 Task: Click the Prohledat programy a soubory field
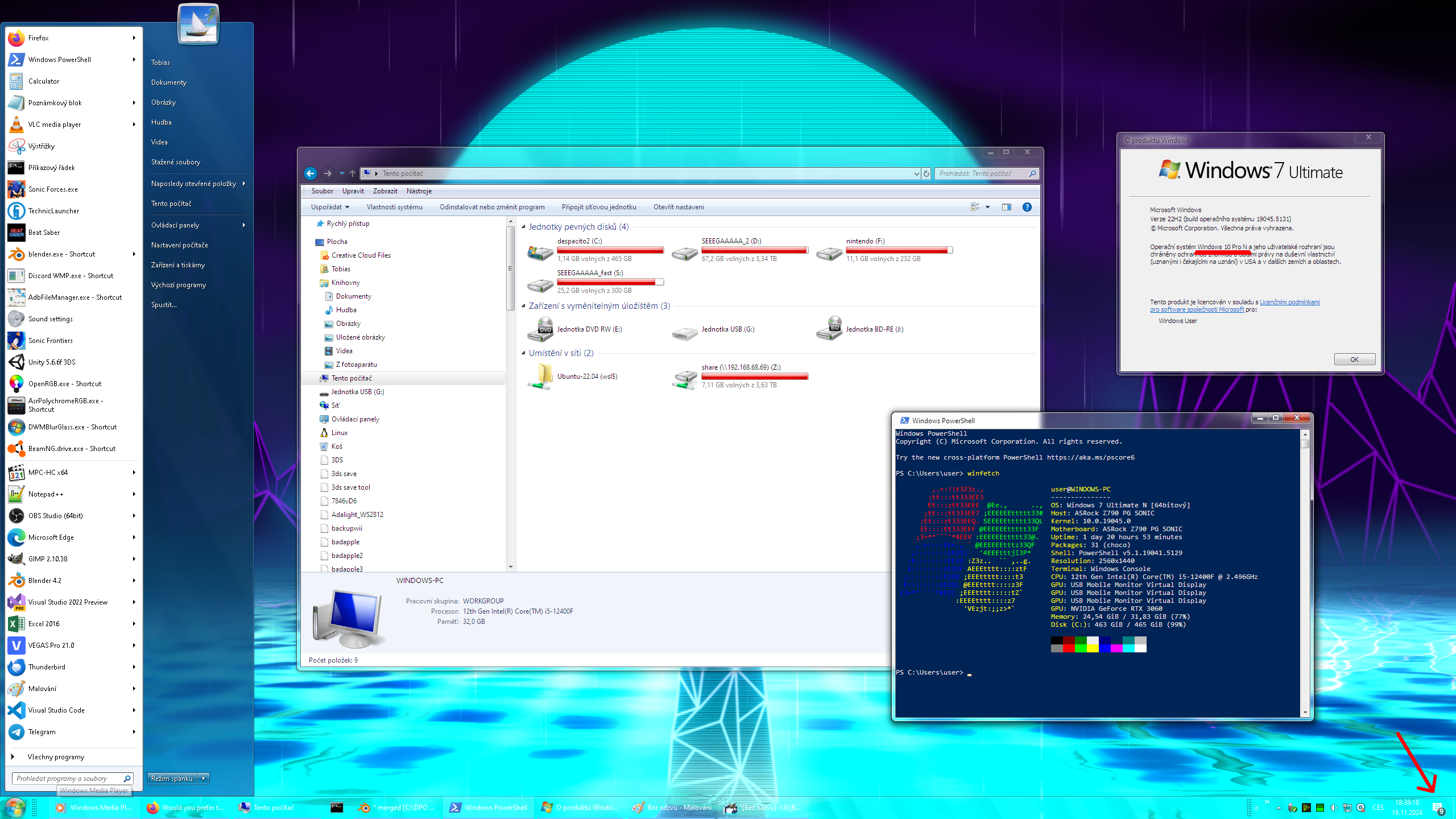pos(72,778)
